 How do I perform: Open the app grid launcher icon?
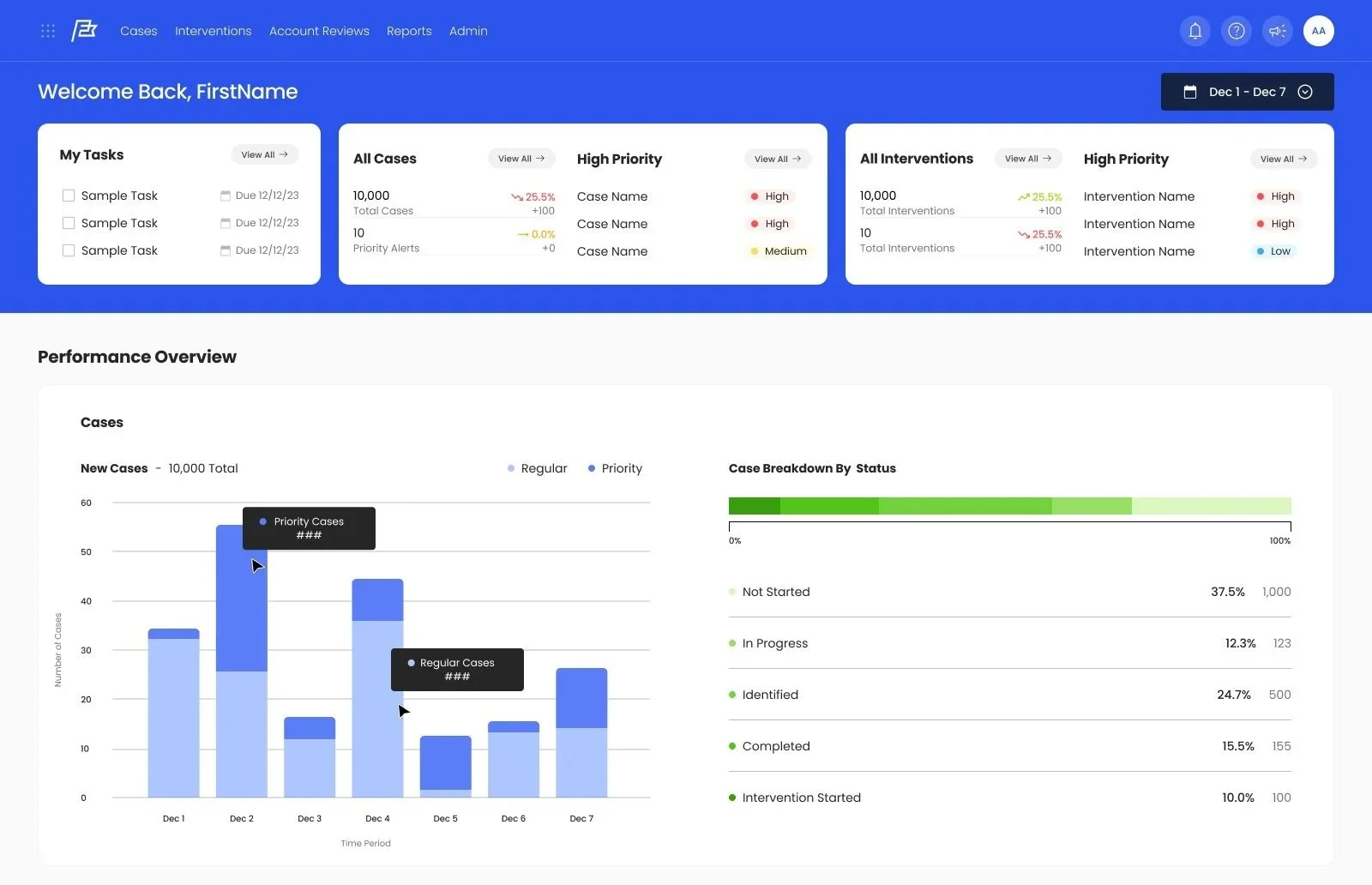48,31
